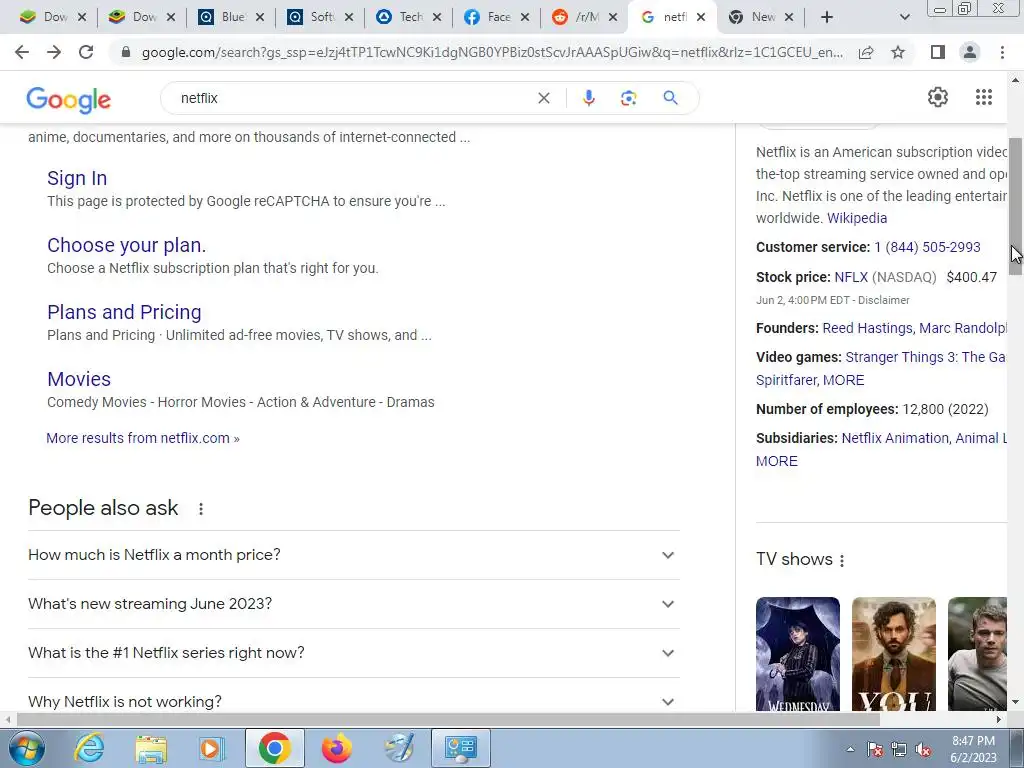Go to the Google home logo
The height and width of the screenshot is (768, 1024).
[x=69, y=99]
